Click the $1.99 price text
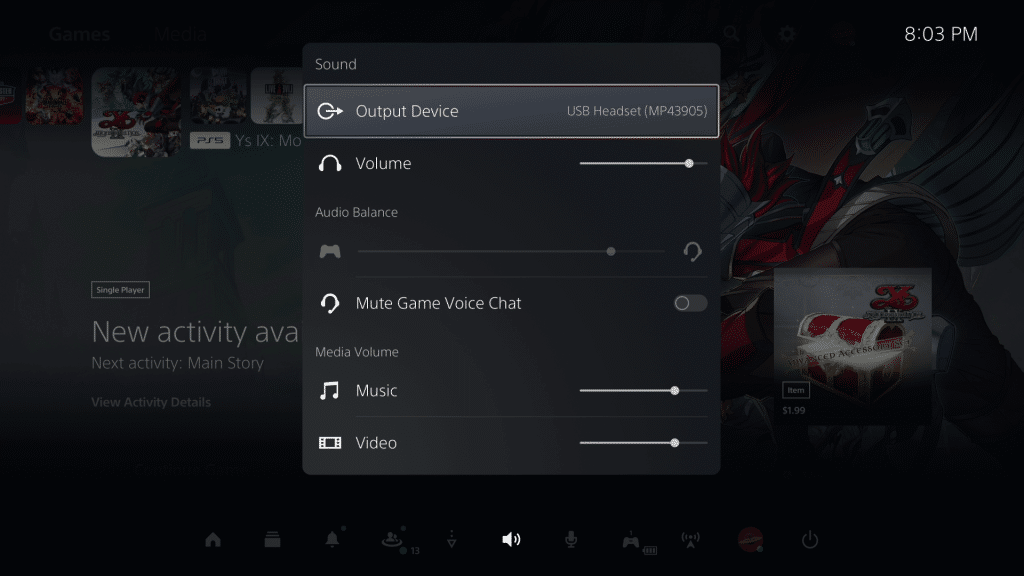This screenshot has height=576, width=1024. coord(793,410)
